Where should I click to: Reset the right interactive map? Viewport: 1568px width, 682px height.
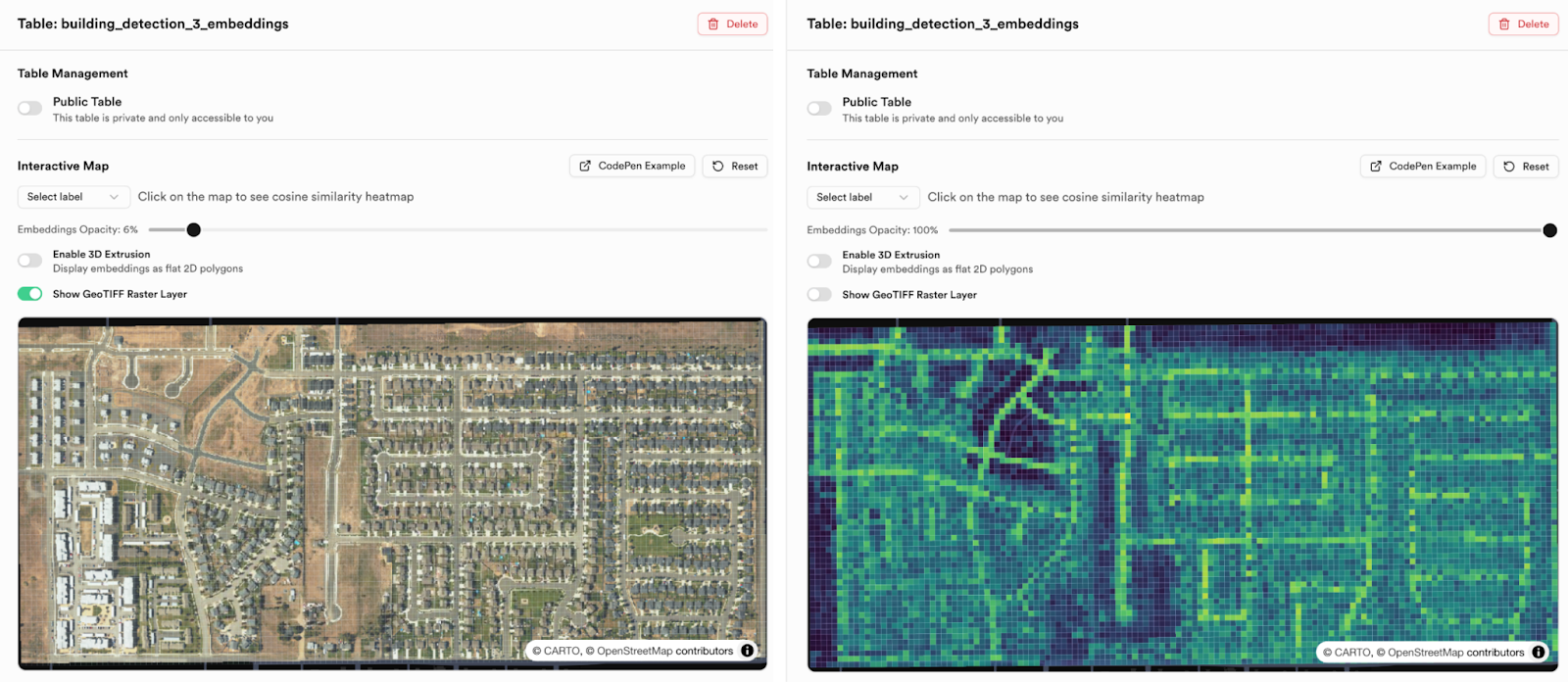1526,167
